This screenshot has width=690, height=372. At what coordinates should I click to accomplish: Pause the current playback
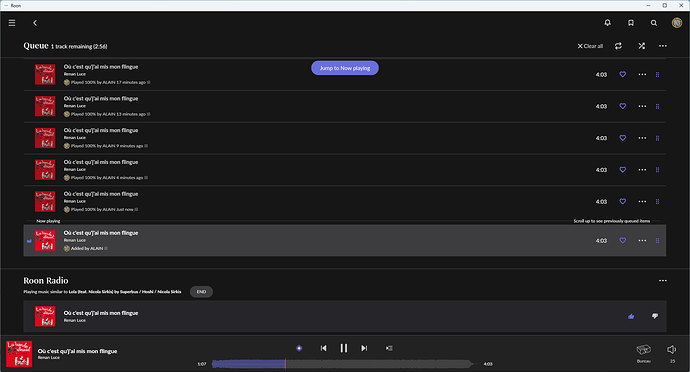click(x=344, y=348)
